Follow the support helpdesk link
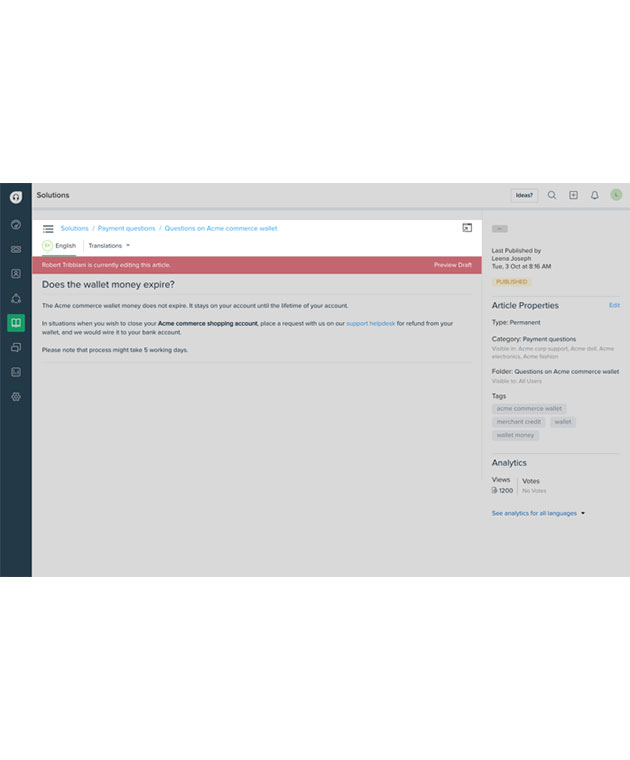 click(371, 323)
